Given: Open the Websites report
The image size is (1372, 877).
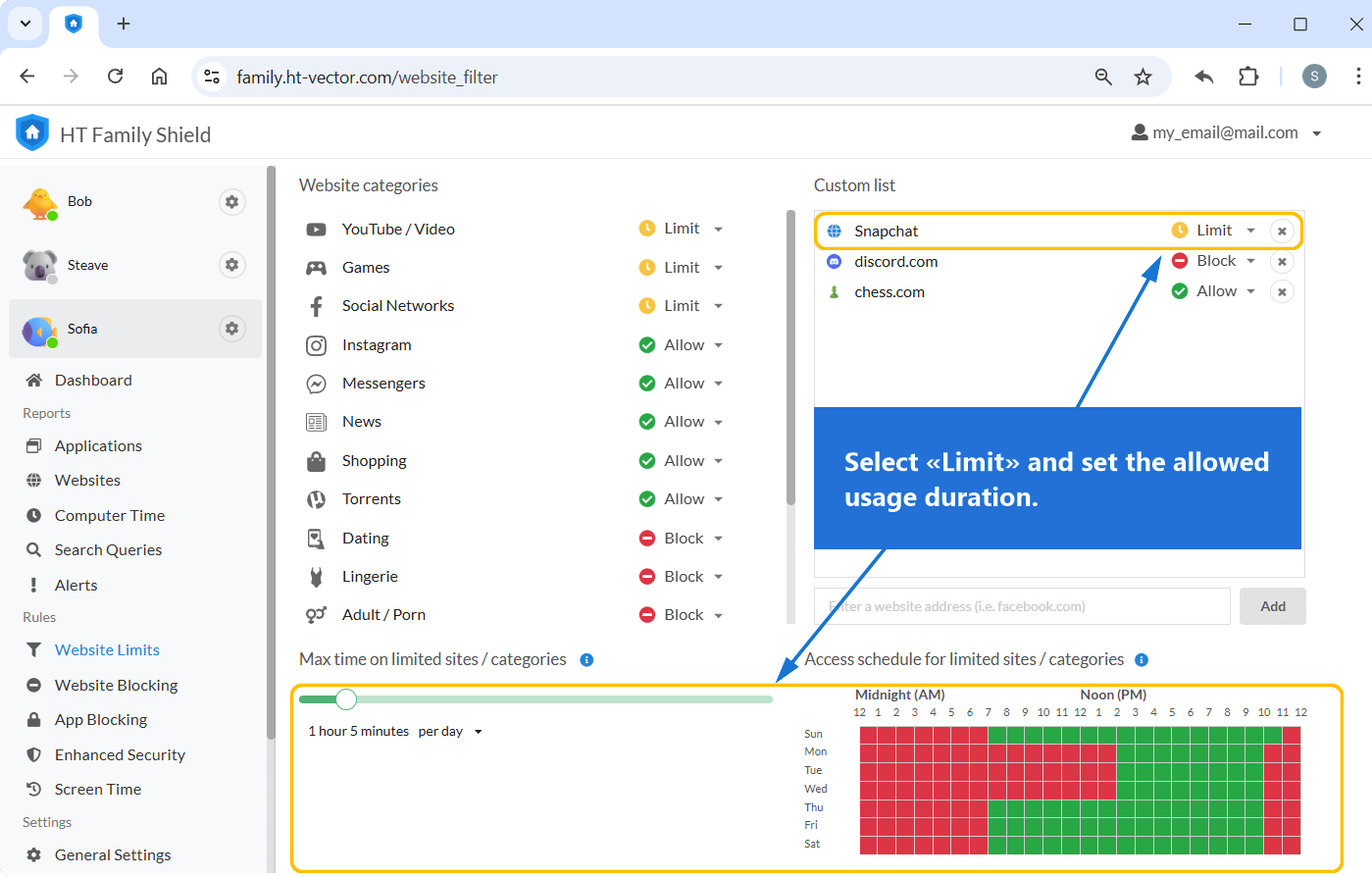Looking at the screenshot, I should pos(87,481).
